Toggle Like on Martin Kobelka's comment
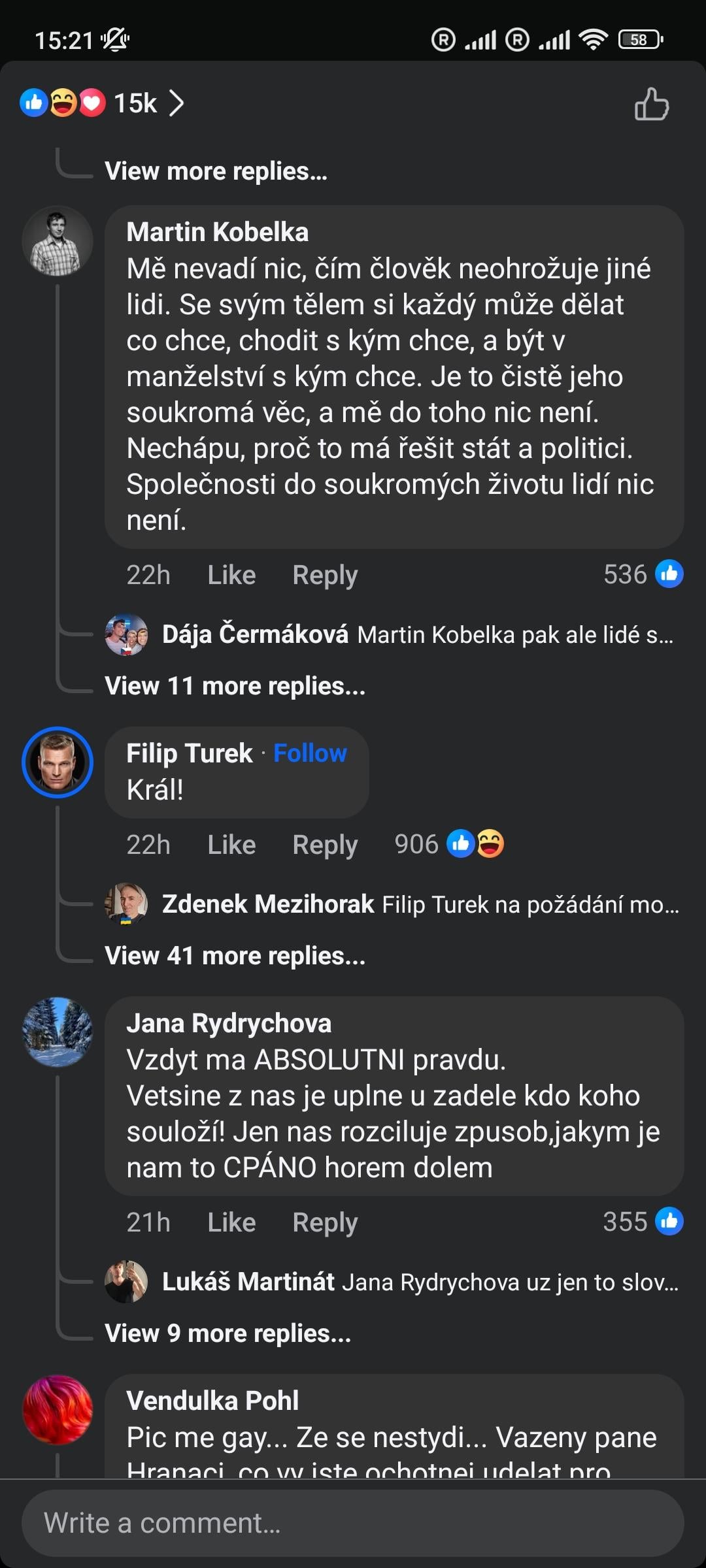Viewport: 706px width, 1568px height. (231, 575)
